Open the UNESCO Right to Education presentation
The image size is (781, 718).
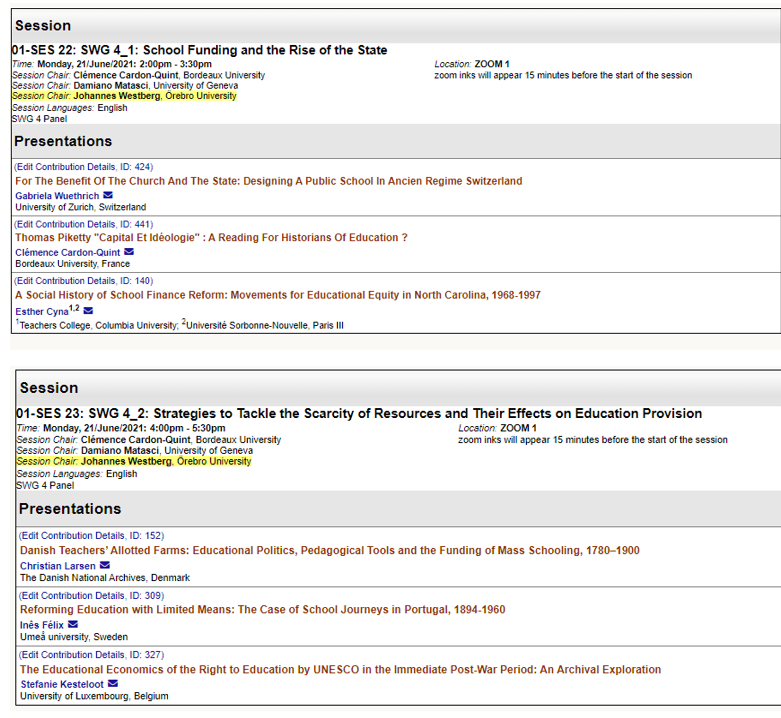coord(341,669)
